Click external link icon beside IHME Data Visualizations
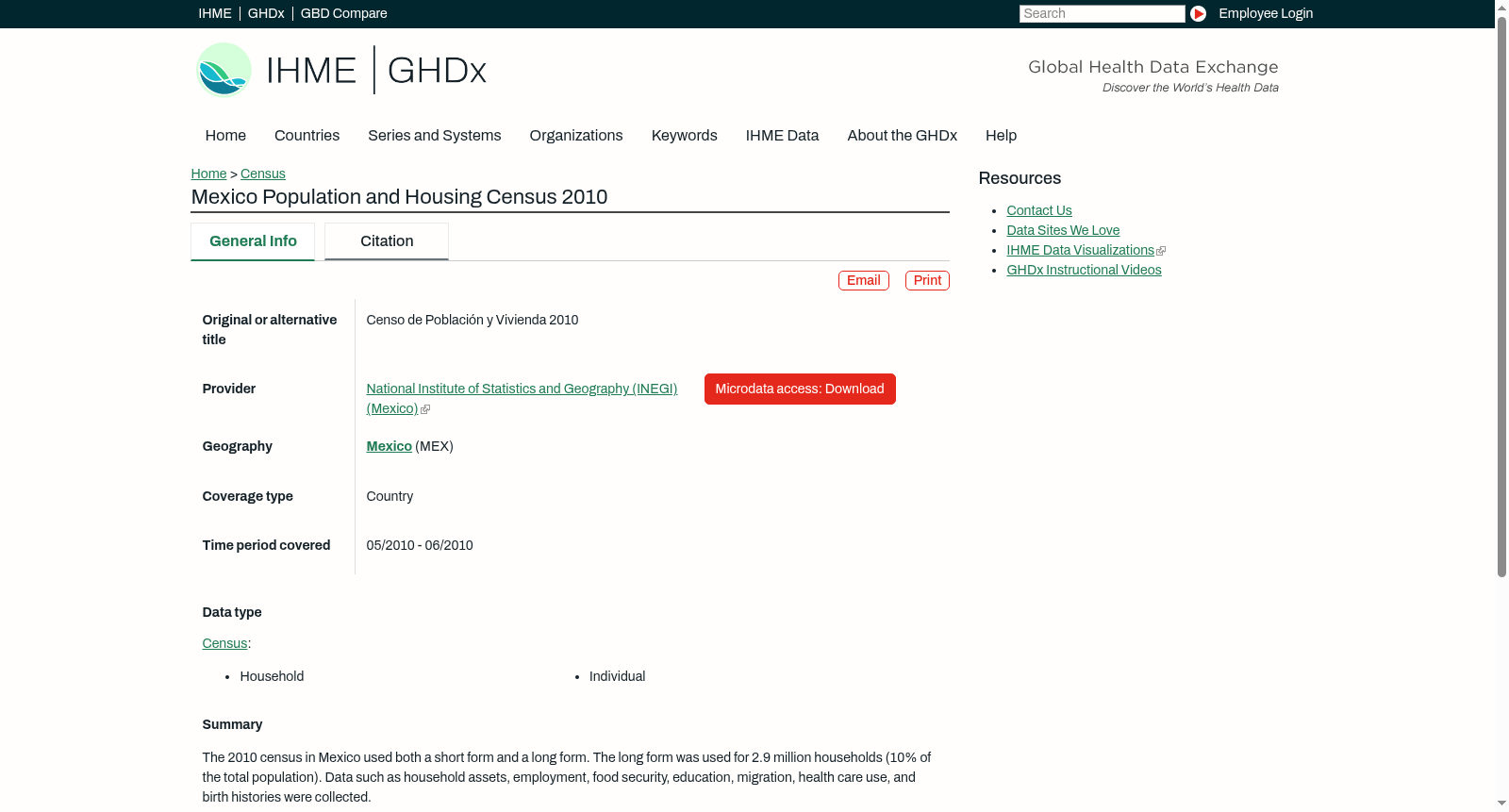 coord(1161,251)
